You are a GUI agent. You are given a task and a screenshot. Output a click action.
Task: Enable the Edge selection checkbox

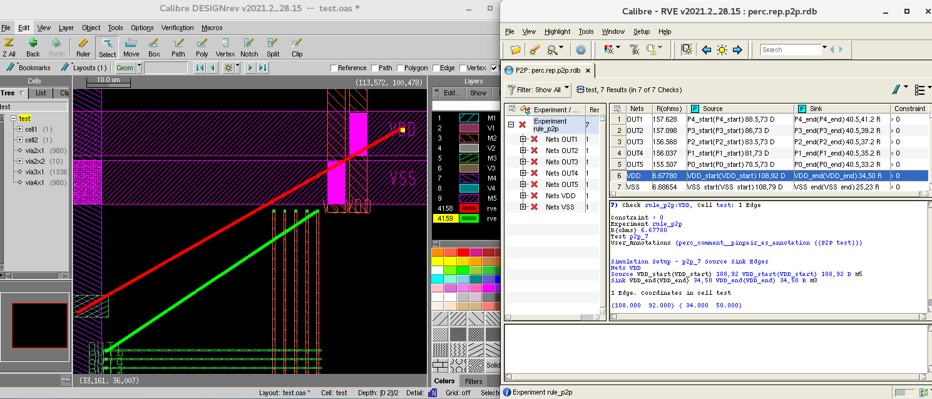coord(436,68)
